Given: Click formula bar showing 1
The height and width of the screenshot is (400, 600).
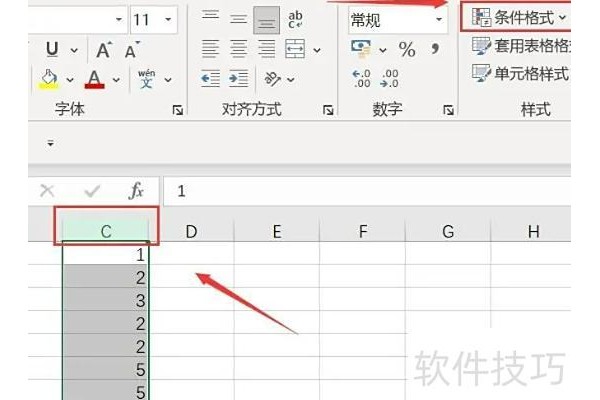Looking at the screenshot, I should pos(367,191).
